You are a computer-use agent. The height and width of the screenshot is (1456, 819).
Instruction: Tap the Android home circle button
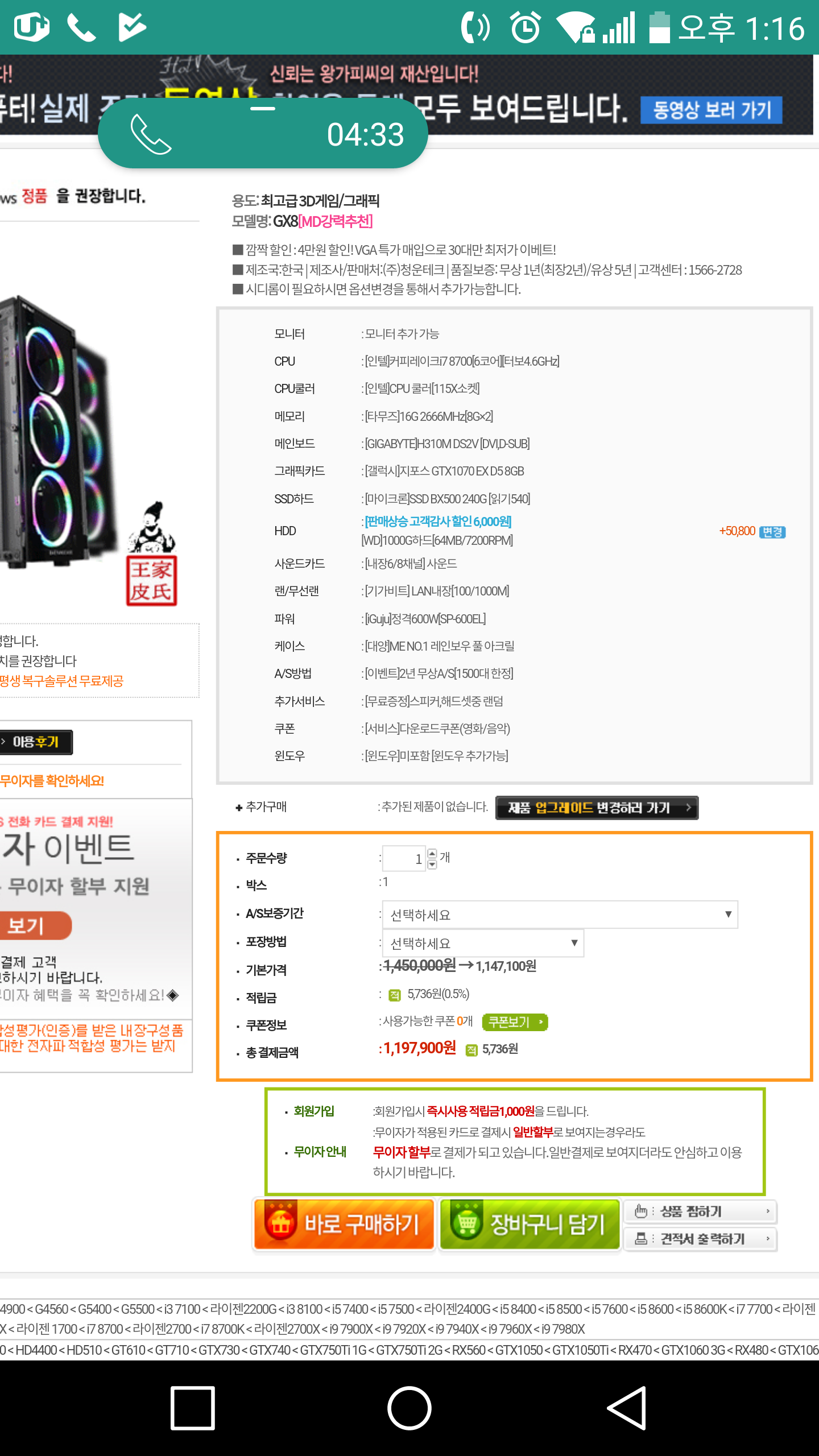(409, 1408)
